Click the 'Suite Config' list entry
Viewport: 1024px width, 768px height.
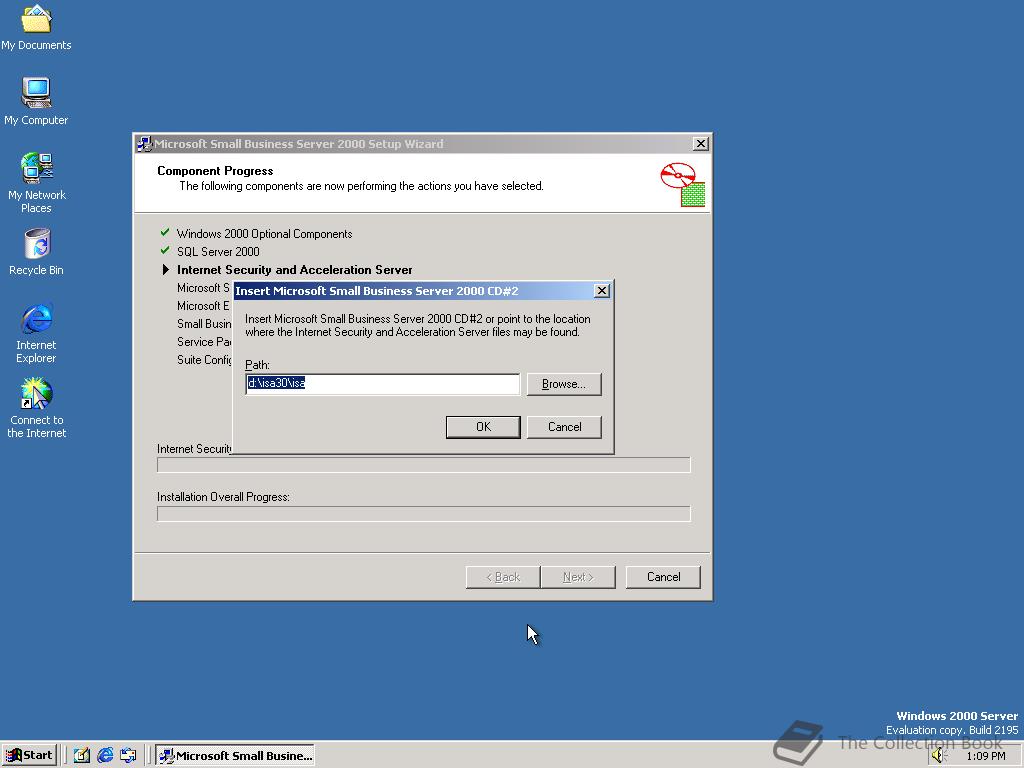[204, 360]
